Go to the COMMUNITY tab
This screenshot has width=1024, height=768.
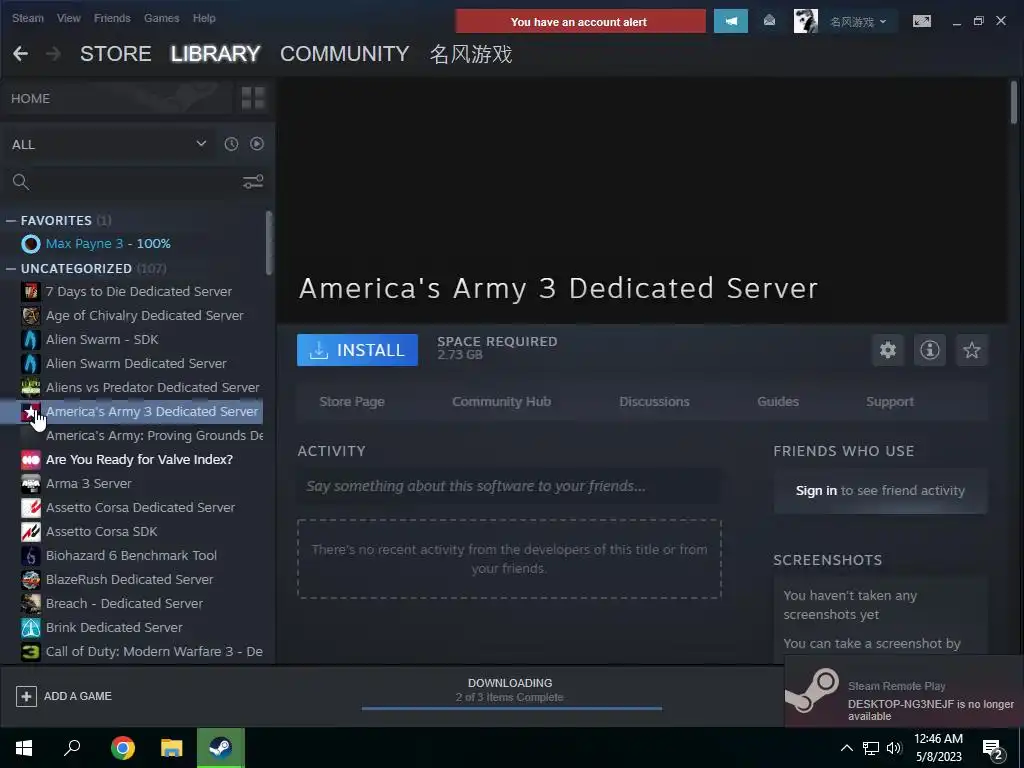pos(345,54)
